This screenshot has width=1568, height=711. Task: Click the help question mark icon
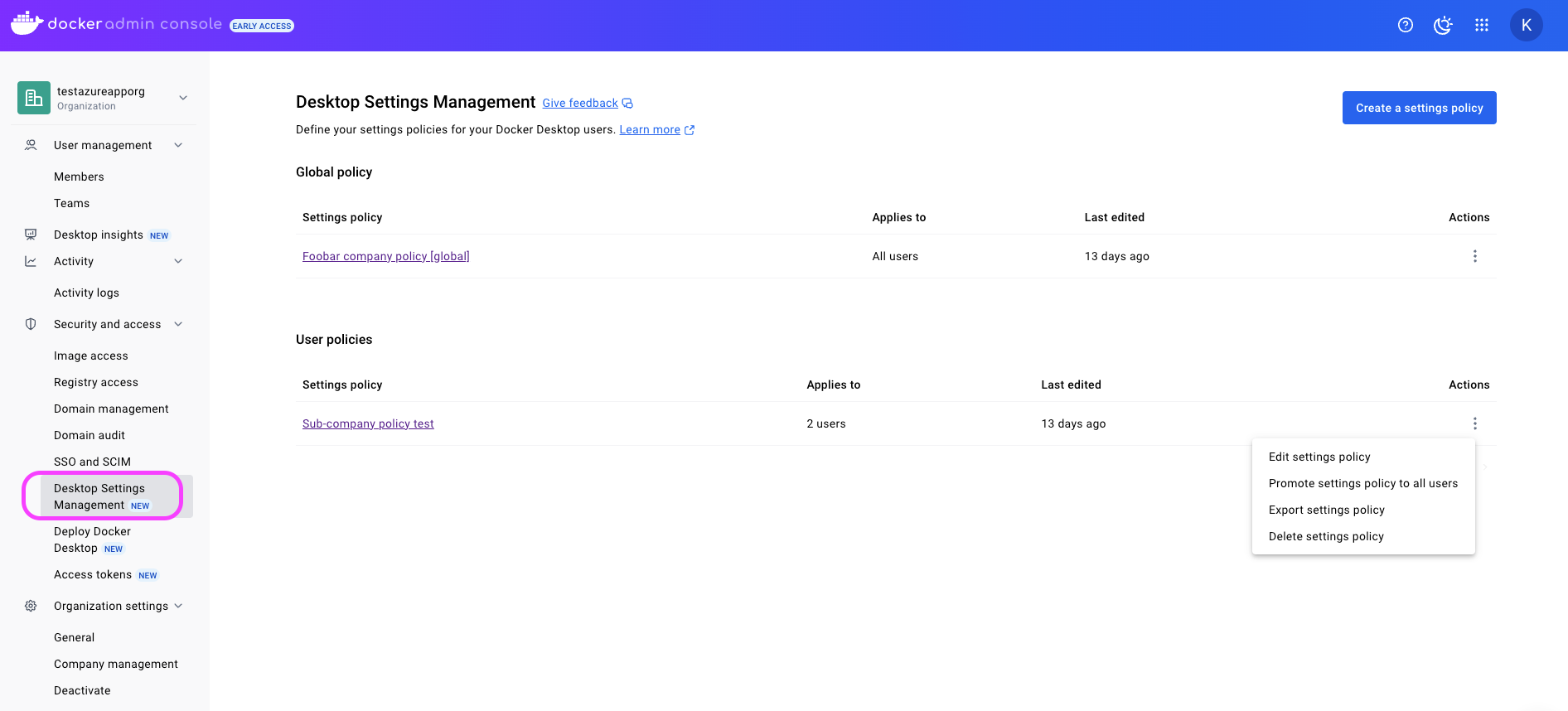(1405, 25)
